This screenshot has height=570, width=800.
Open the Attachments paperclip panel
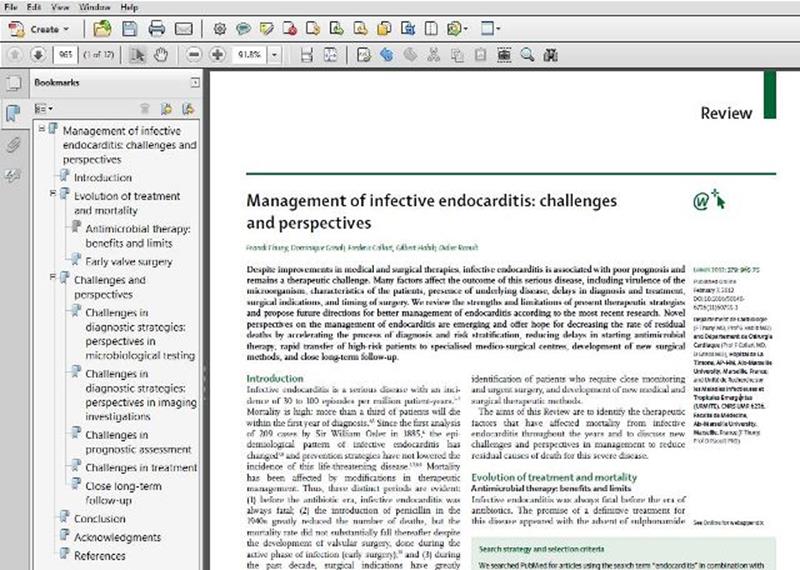pyautogui.click(x=13, y=145)
